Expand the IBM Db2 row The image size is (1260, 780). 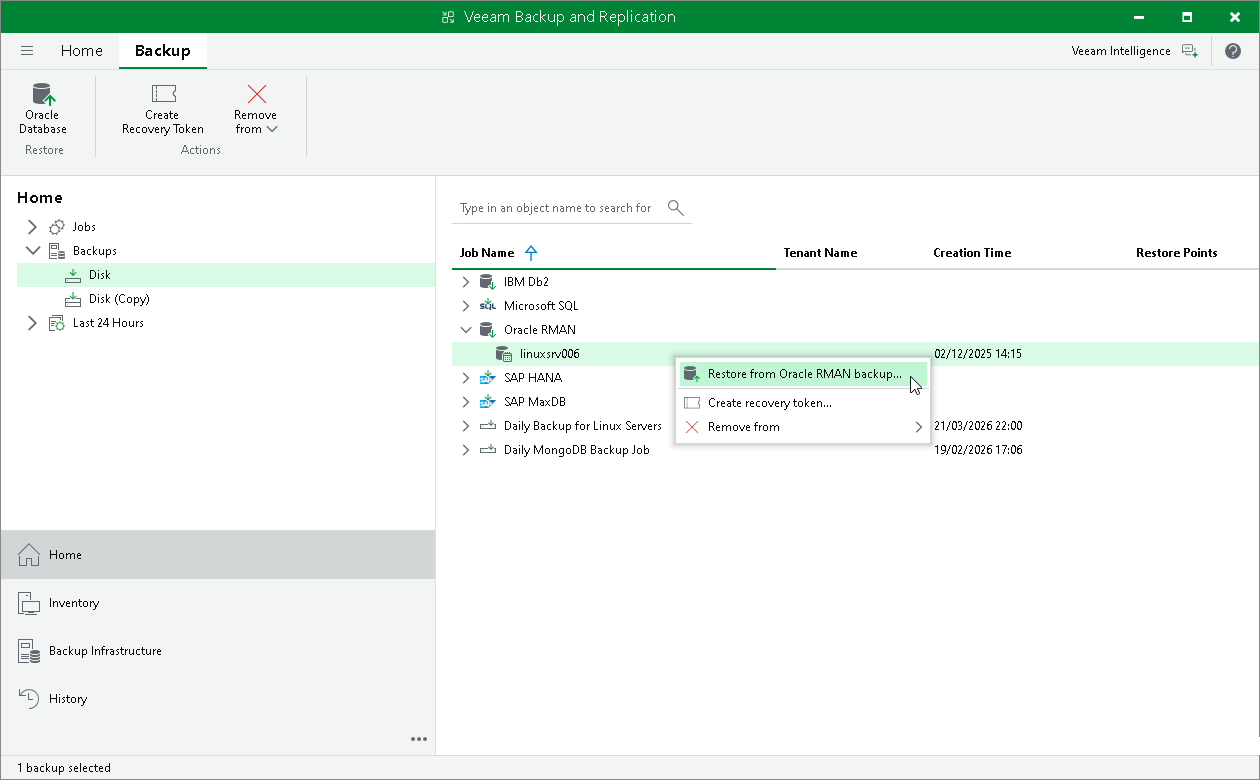coord(465,282)
